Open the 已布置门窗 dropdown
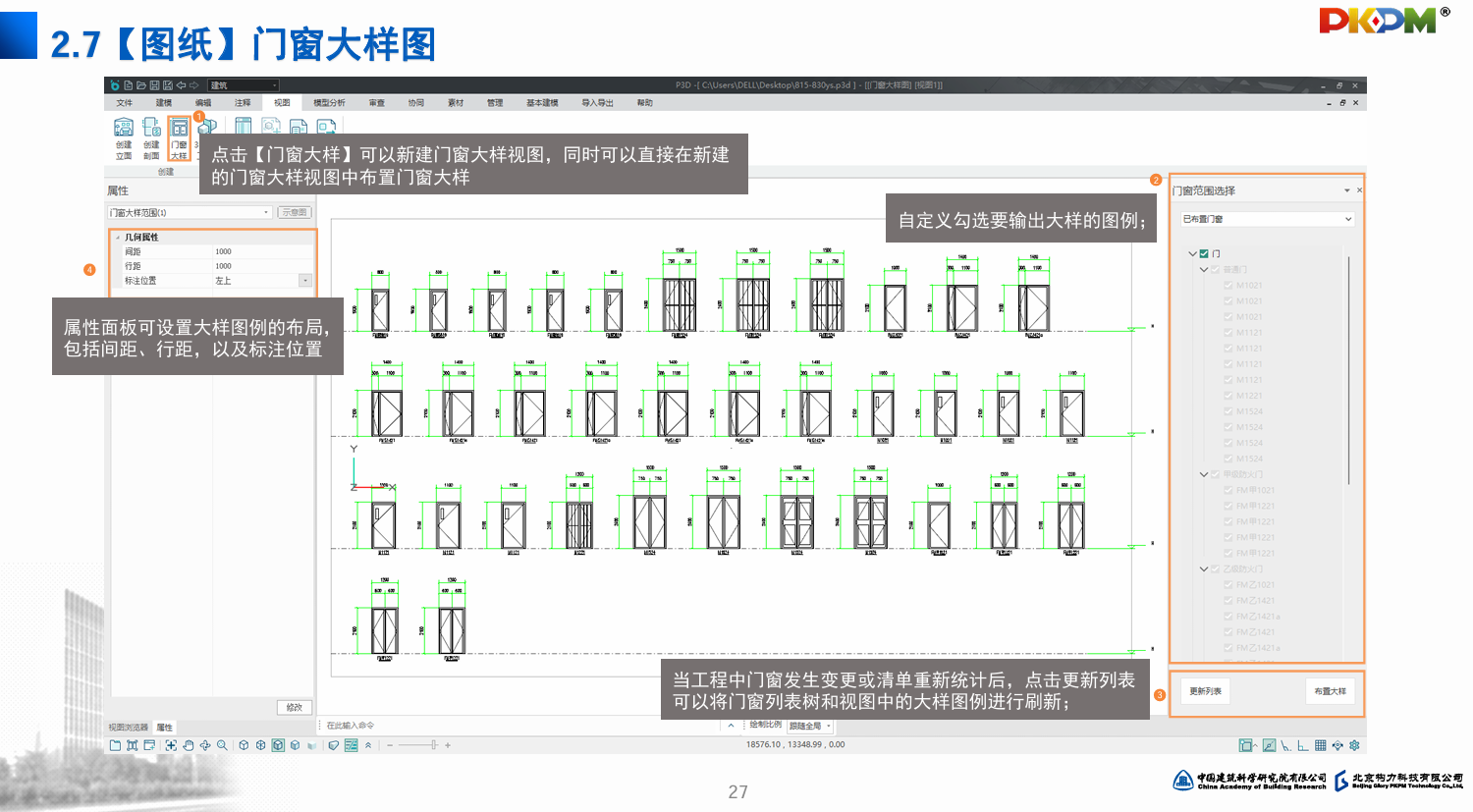 1267,219
